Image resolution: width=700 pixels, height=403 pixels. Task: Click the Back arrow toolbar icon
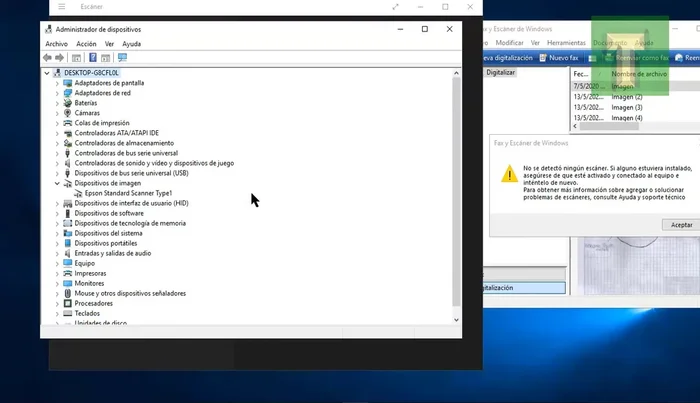click(47, 58)
